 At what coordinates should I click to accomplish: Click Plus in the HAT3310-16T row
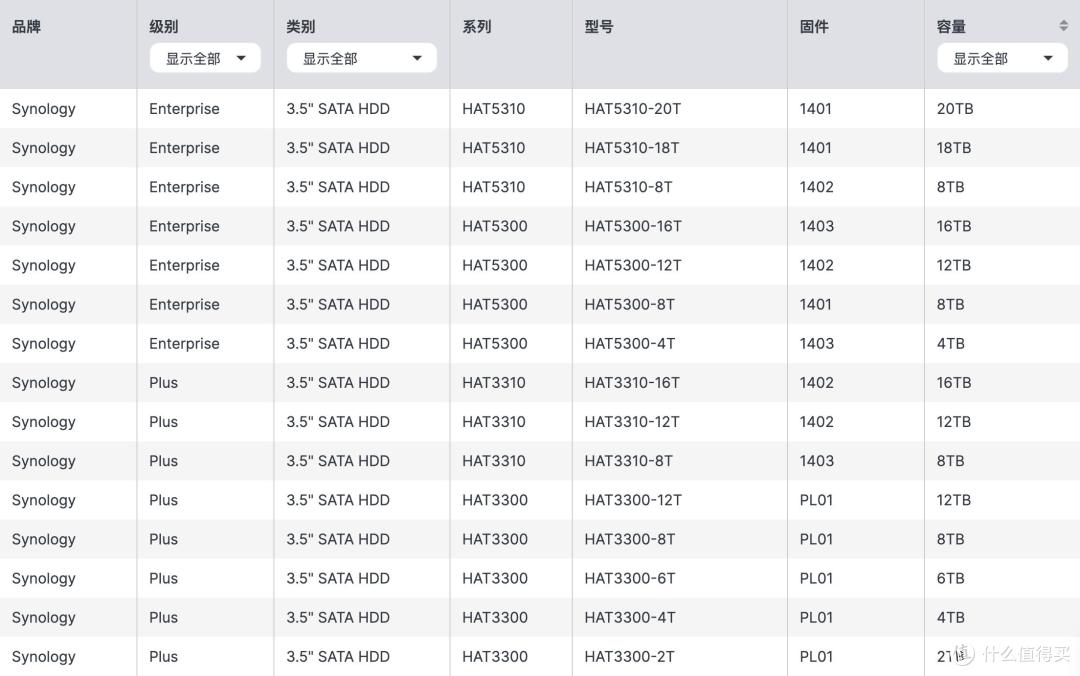[x=163, y=383]
